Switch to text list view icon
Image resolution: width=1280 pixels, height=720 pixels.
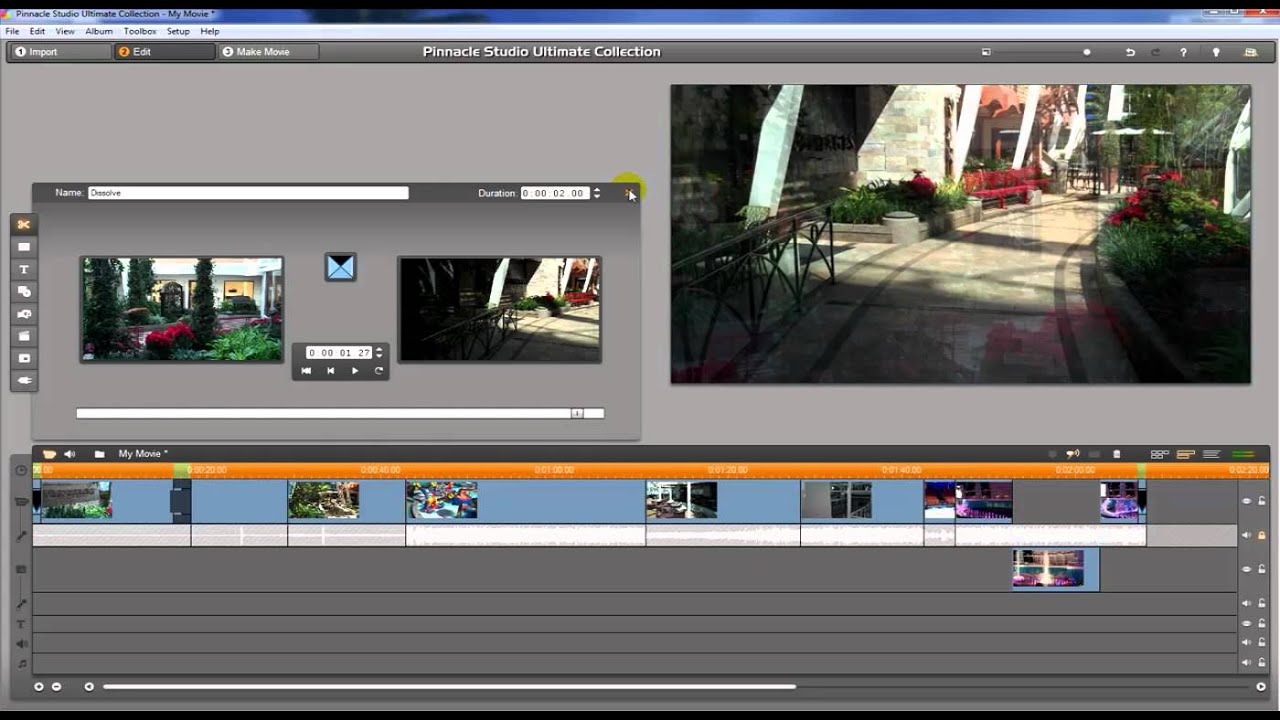(1211, 454)
